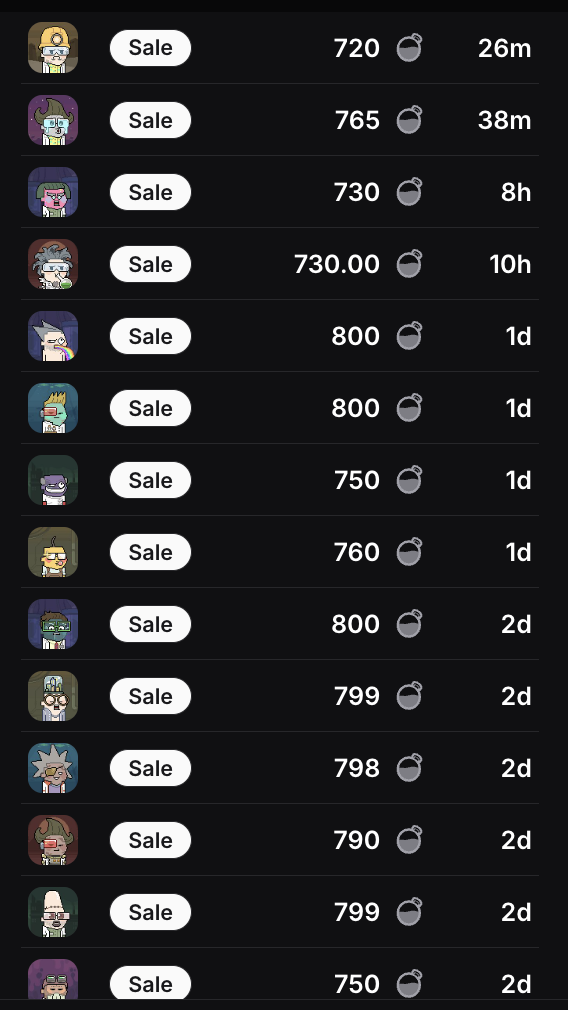This screenshot has height=1010, width=568.
Task: Click the flask currency icon beside 720
Action: [x=409, y=48]
